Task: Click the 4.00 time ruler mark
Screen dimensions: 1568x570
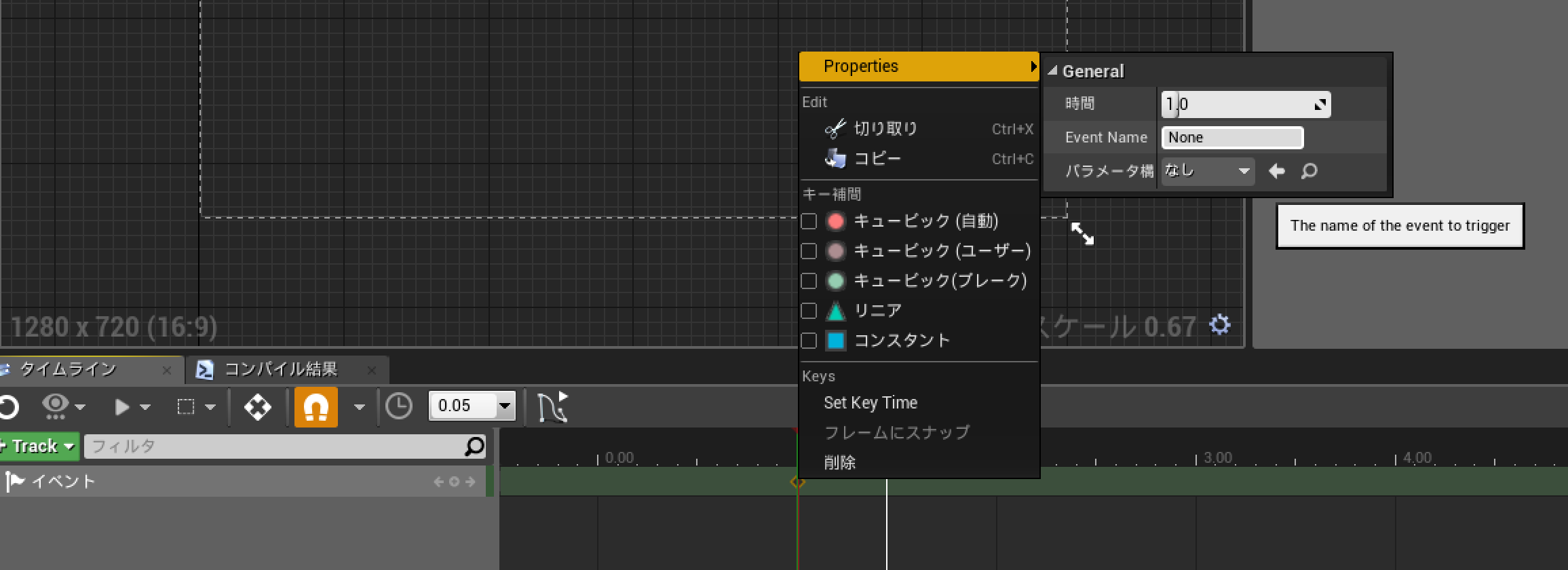Action: (x=1417, y=457)
